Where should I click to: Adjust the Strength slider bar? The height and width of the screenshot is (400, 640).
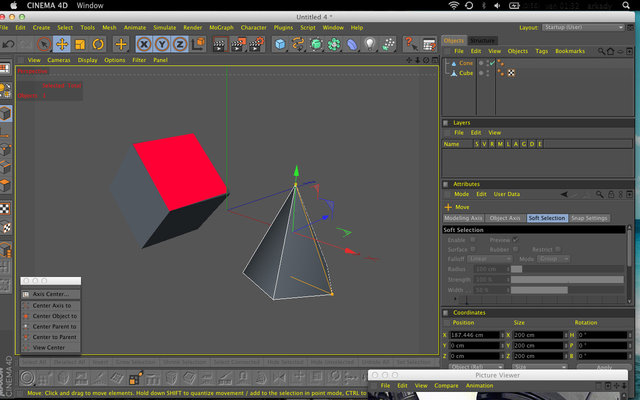[567, 280]
